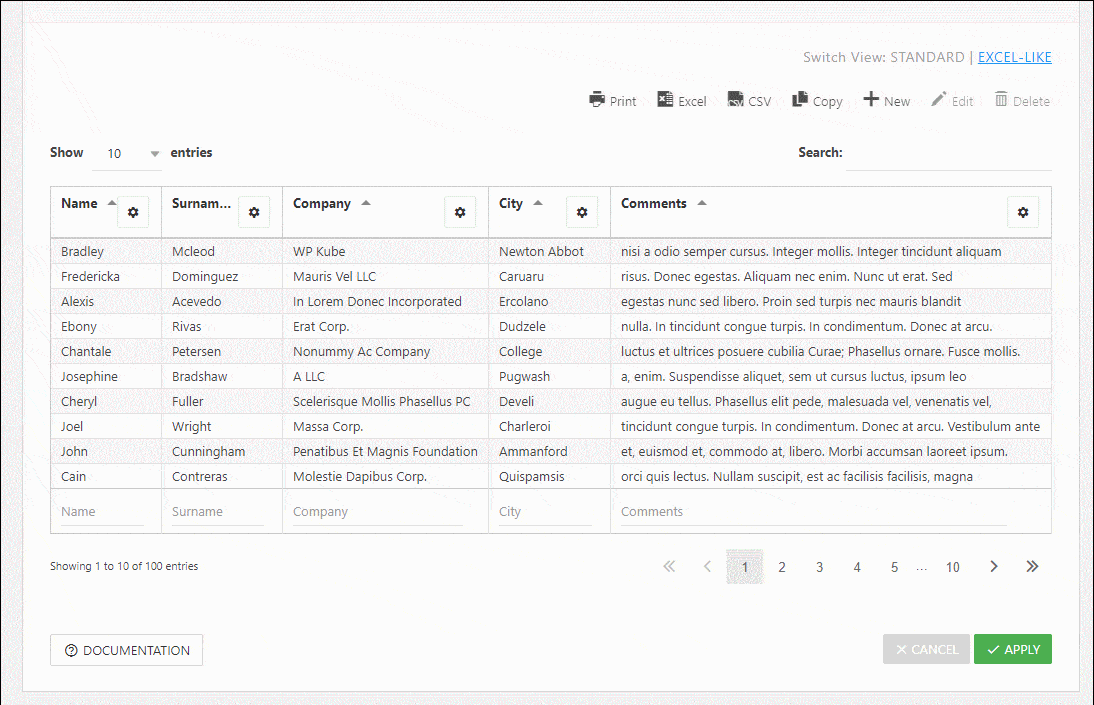Select the Josephine name cell

click(x=106, y=377)
